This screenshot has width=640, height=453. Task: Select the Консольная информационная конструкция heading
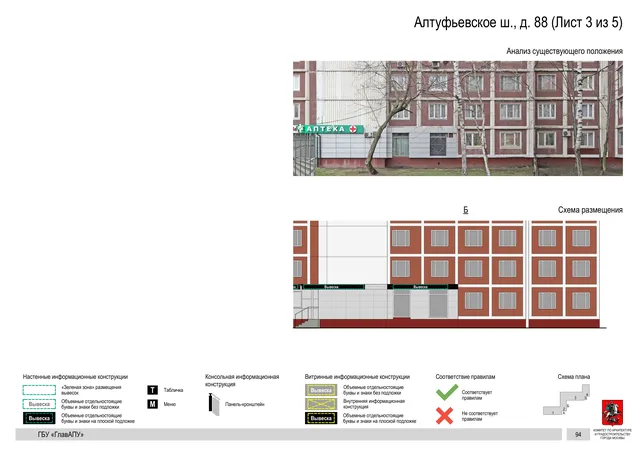(x=242, y=380)
